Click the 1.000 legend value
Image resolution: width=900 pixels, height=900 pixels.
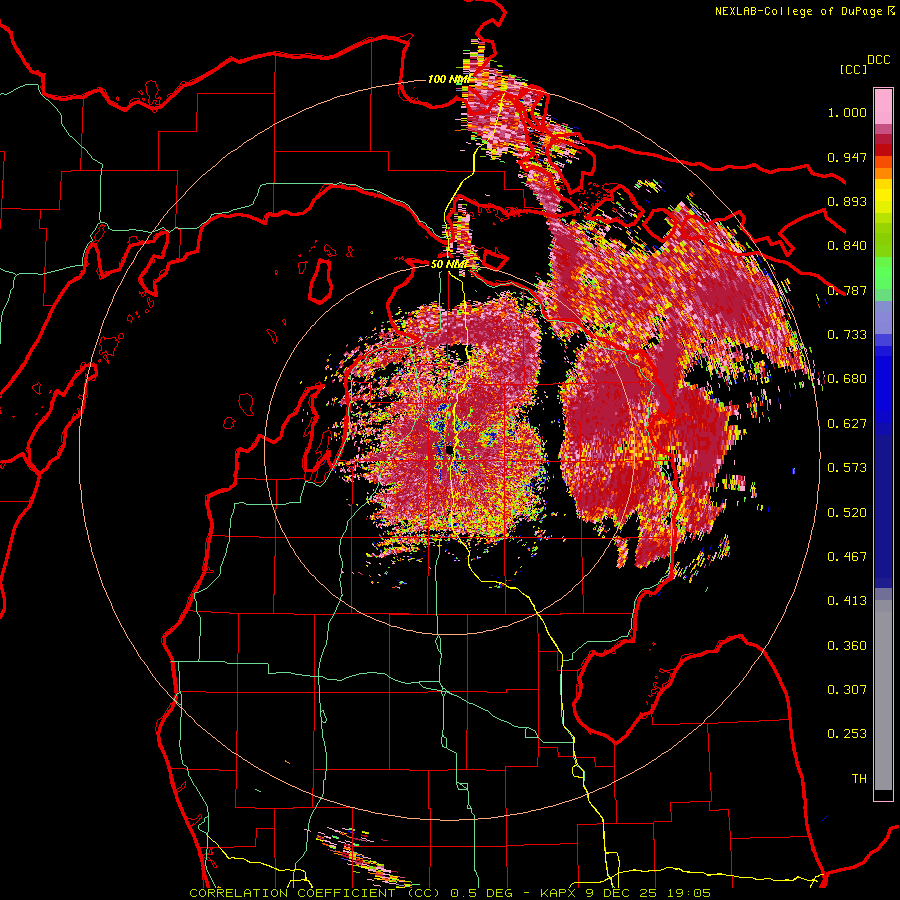pos(847,112)
